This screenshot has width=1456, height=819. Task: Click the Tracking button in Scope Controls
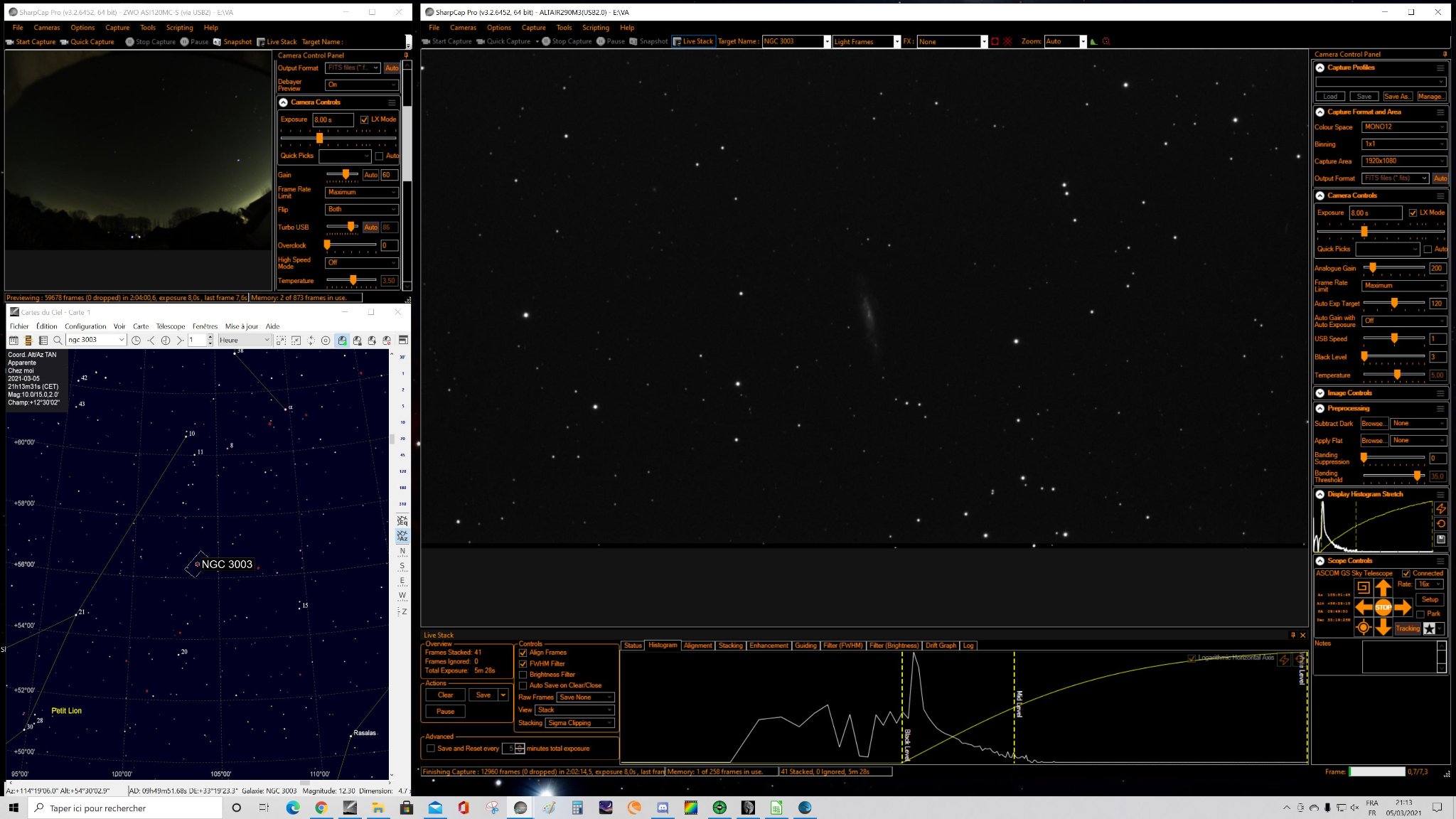click(x=1408, y=628)
